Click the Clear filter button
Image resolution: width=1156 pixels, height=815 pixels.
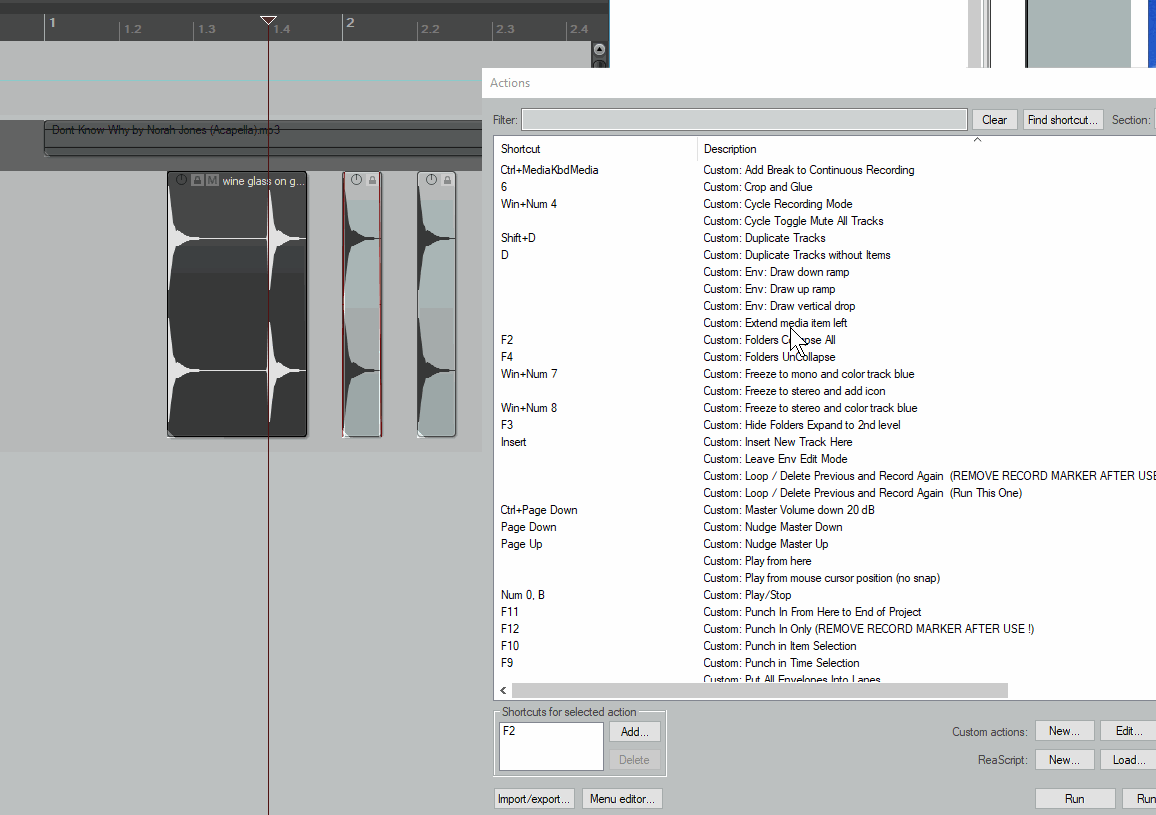click(x=994, y=119)
